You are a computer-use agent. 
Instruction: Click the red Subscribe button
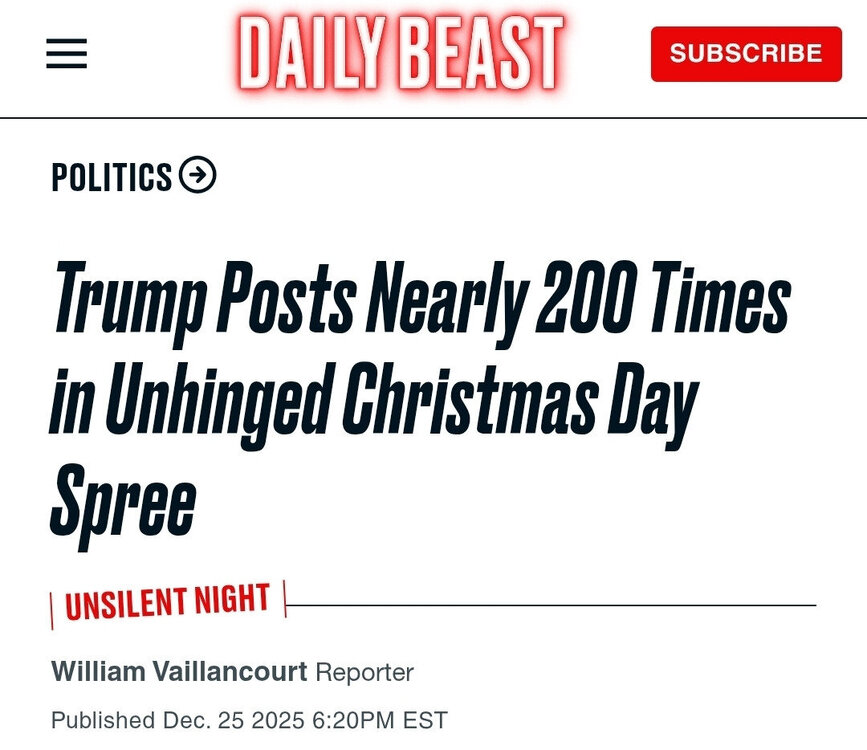click(x=746, y=53)
